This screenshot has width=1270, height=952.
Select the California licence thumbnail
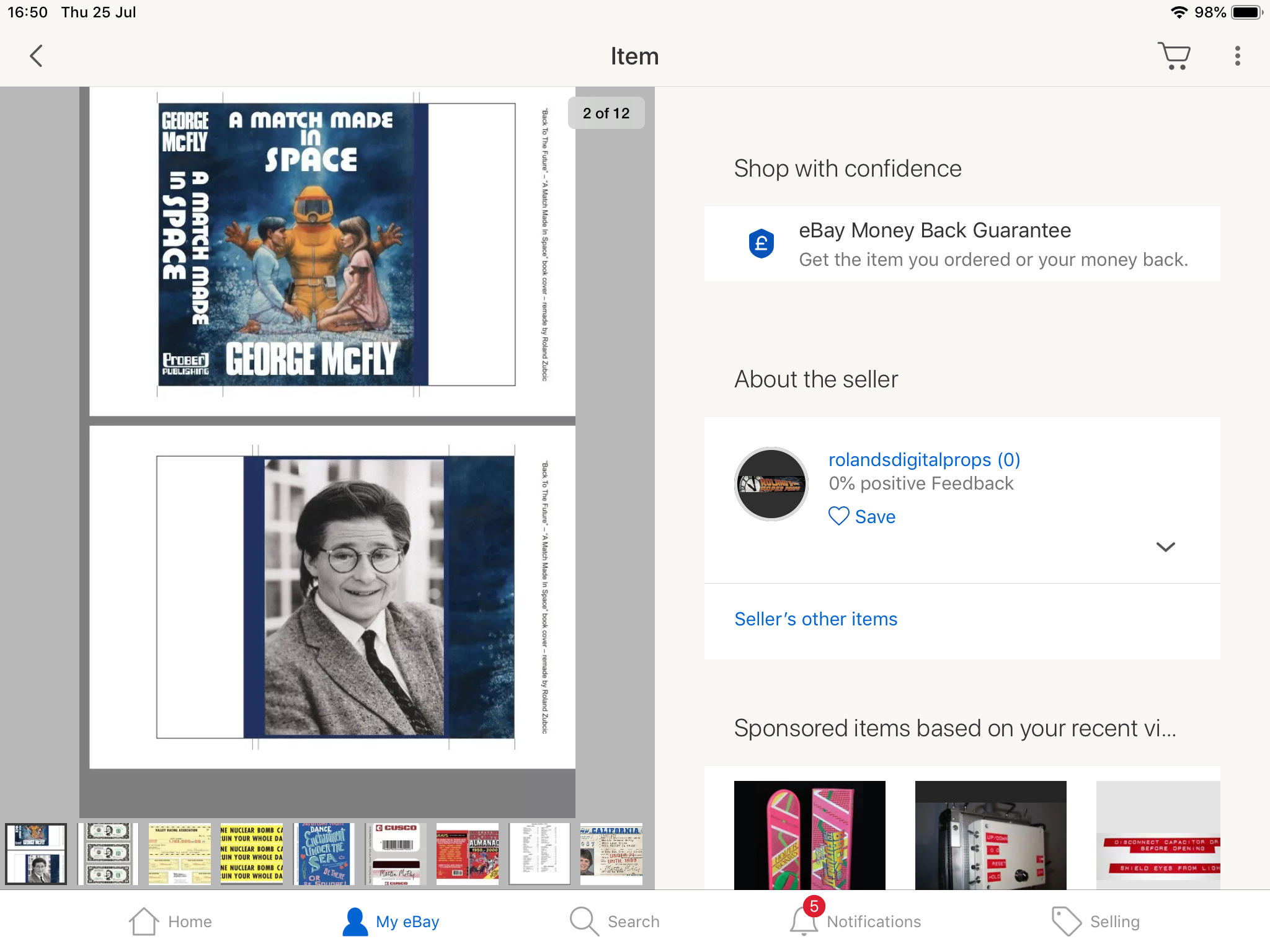[x=611, y=853]
